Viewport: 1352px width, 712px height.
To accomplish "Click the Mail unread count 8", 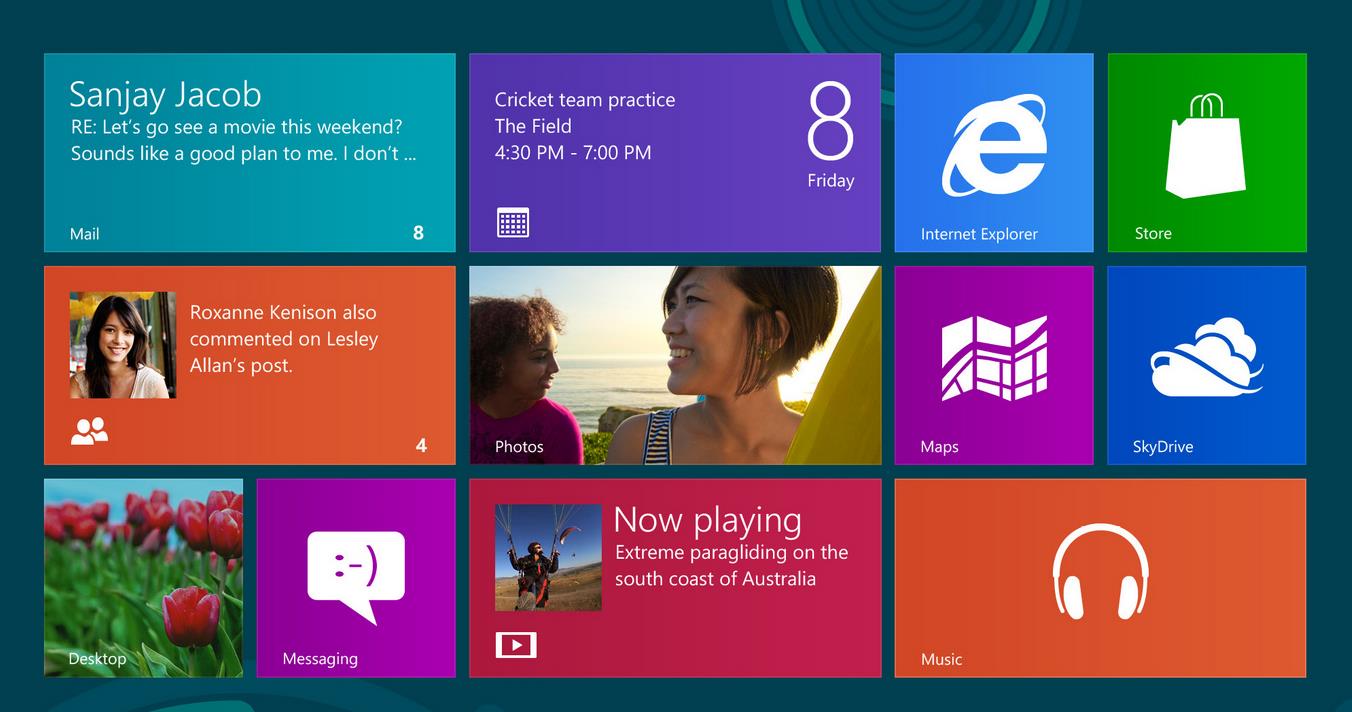I will (418, 233).
